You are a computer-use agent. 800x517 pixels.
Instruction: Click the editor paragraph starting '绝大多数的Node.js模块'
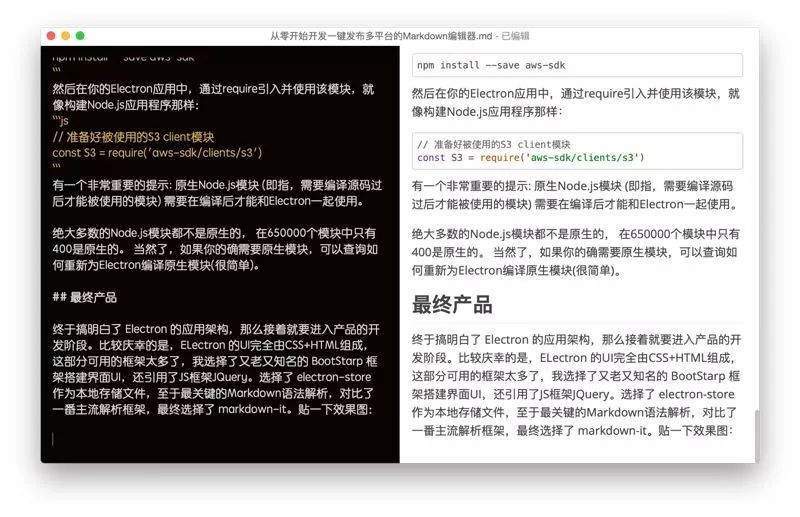tap(215, 249)
